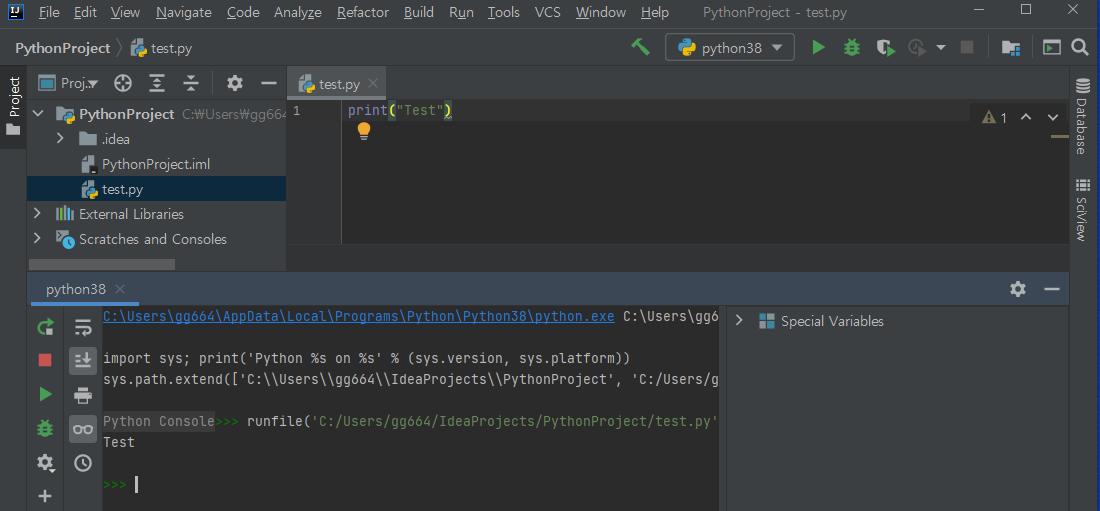Screen dimensions: 1100x511
Task: Select the test.py editor tab
Action: pyautogui.click(x=338, y=84)
